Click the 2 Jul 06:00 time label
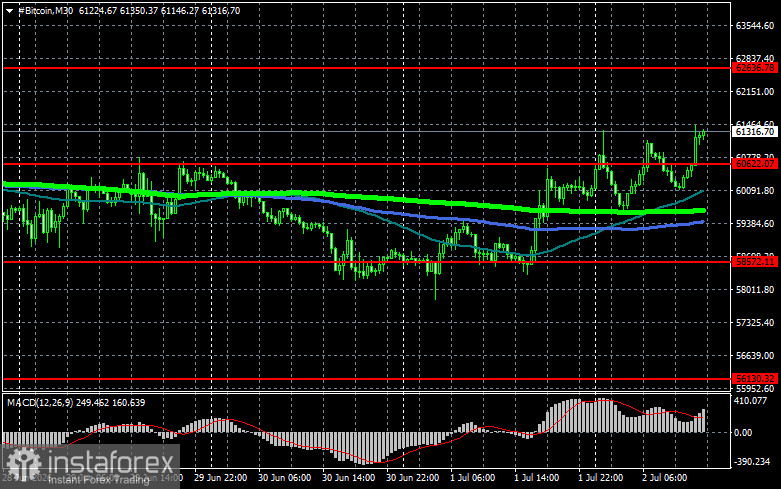This screenshot has width=781, height=489. coord(664,478)
